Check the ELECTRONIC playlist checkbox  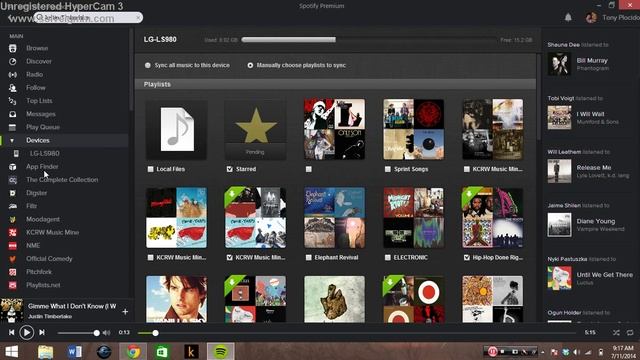[387, 258]
